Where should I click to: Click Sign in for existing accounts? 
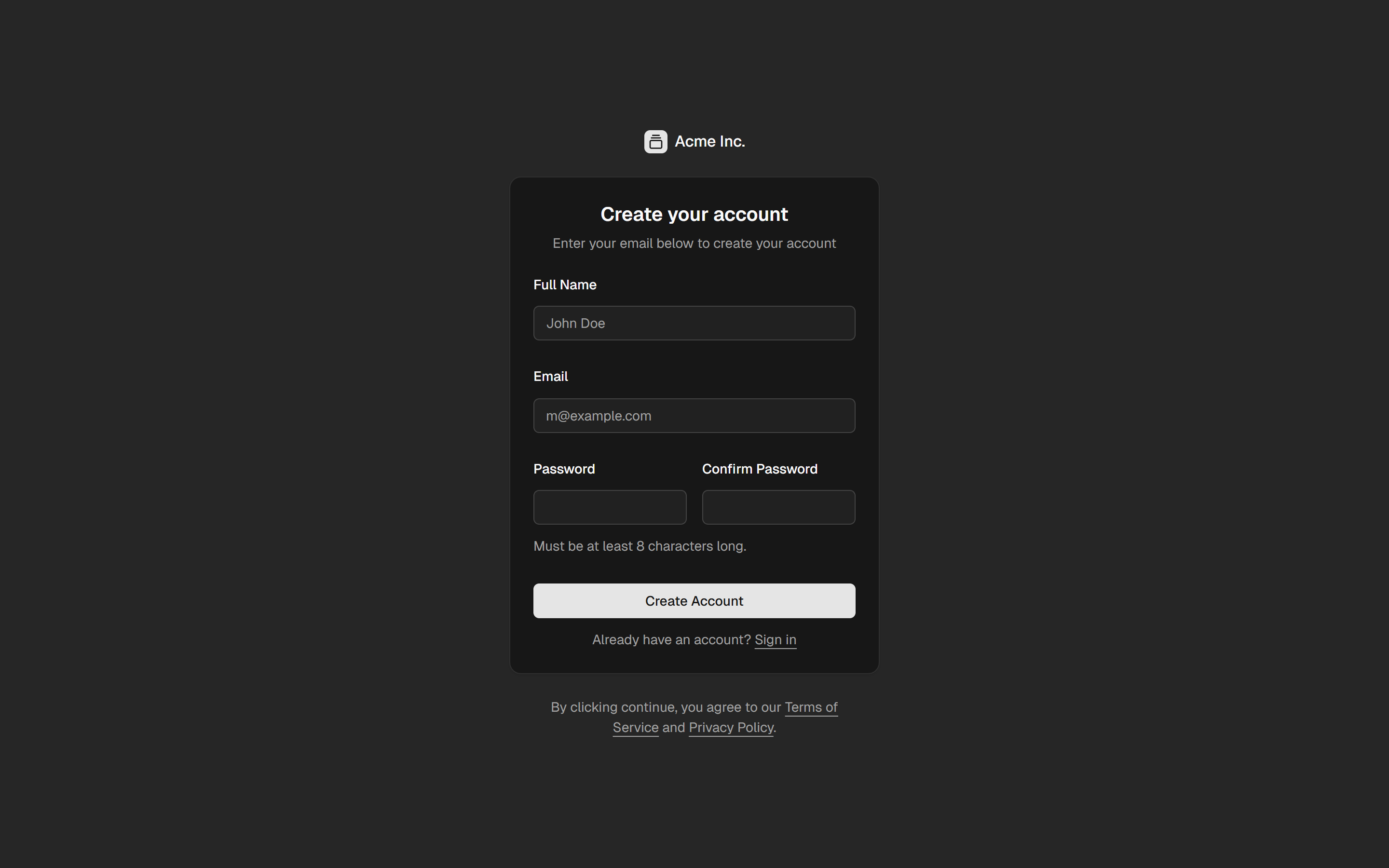775,639
